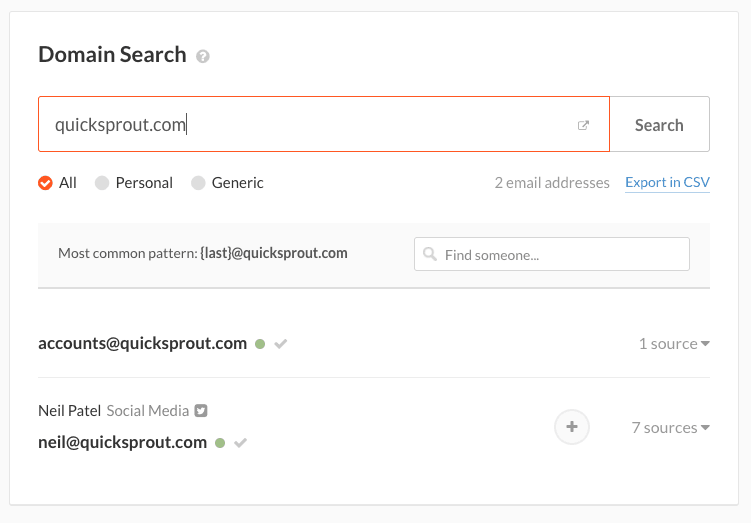
Task: Click the help question mark icon
Action: tap(203, 57)
